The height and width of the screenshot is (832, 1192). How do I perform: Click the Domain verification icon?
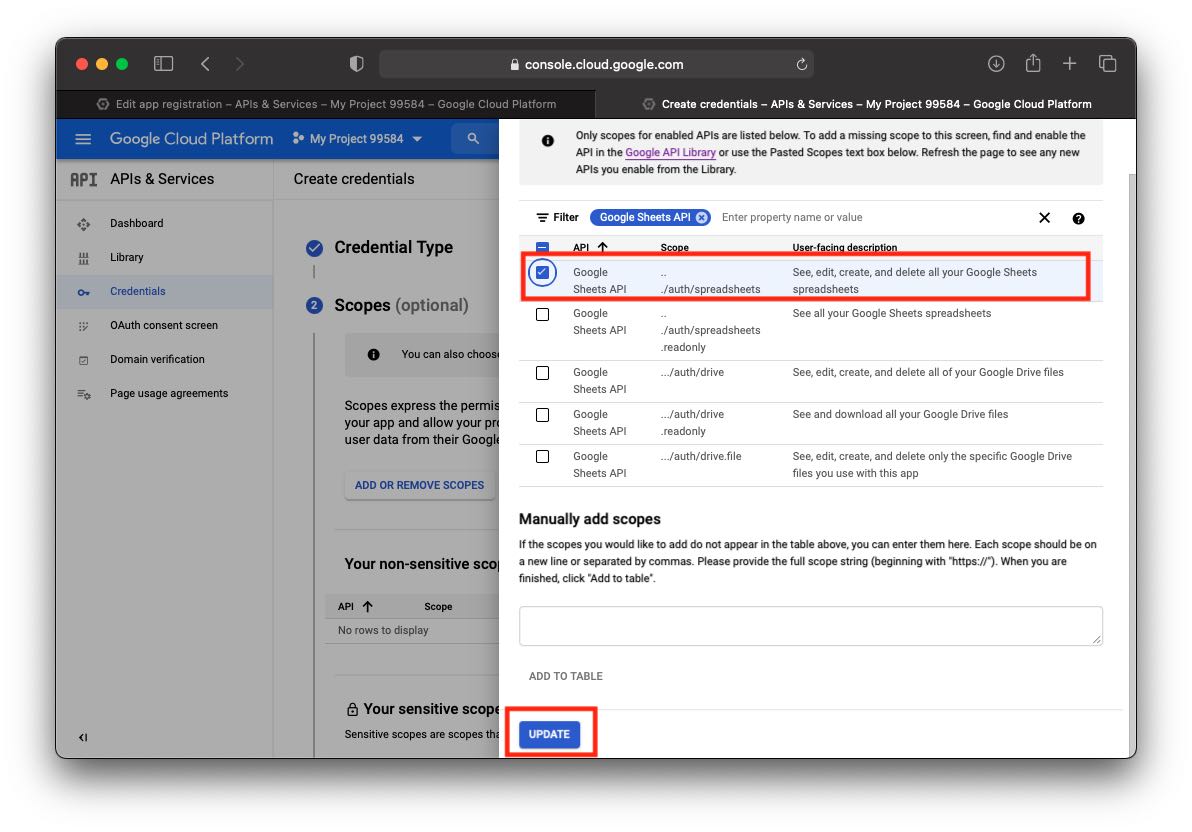coord(84,360)
